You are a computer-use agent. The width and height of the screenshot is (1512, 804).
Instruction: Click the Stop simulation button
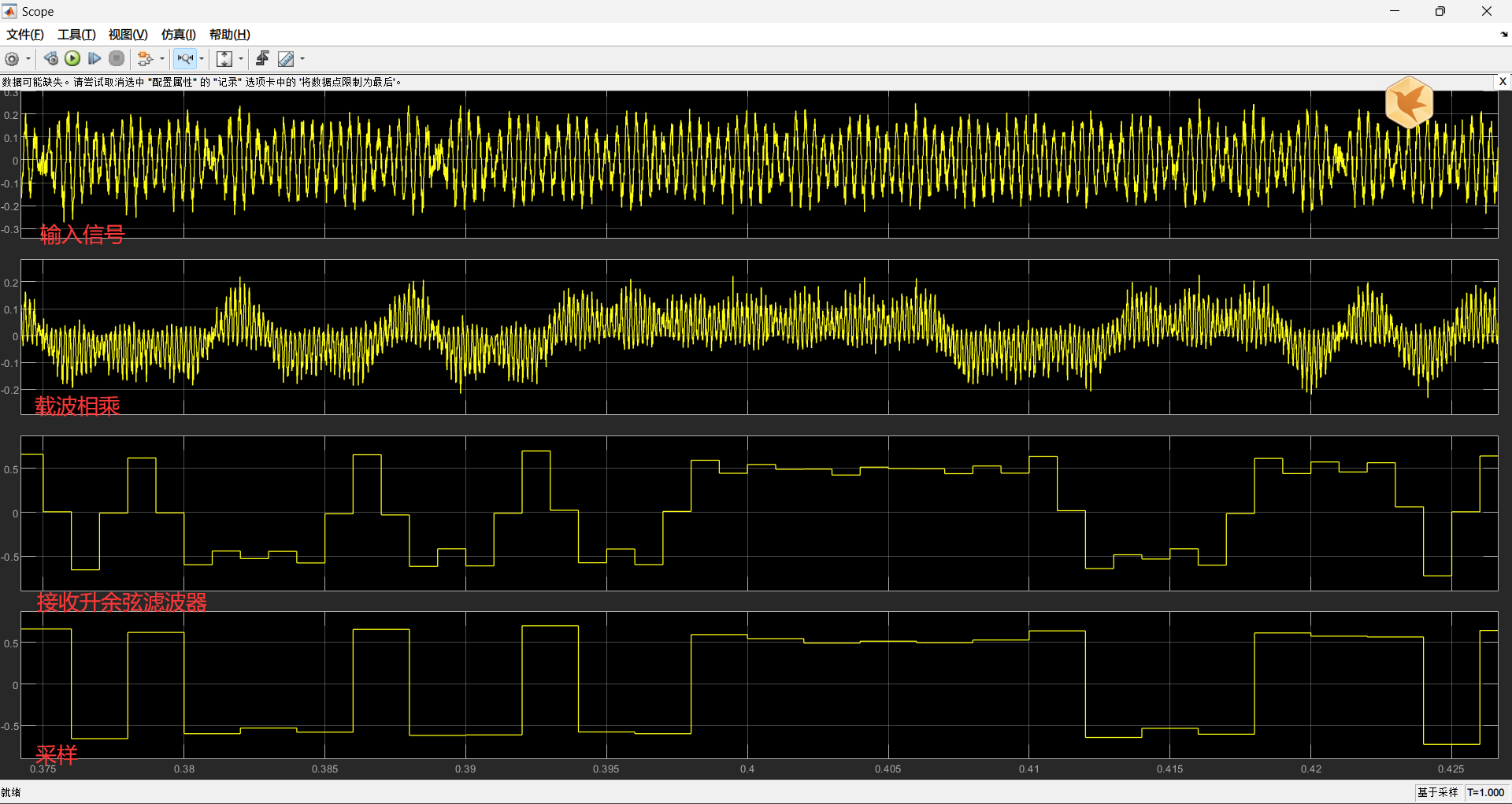tap(117, 58)
